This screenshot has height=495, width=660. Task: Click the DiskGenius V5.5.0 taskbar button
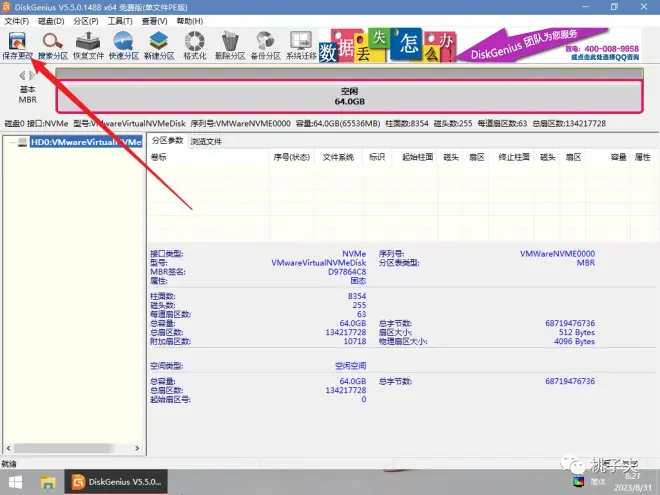pos(116,482)
